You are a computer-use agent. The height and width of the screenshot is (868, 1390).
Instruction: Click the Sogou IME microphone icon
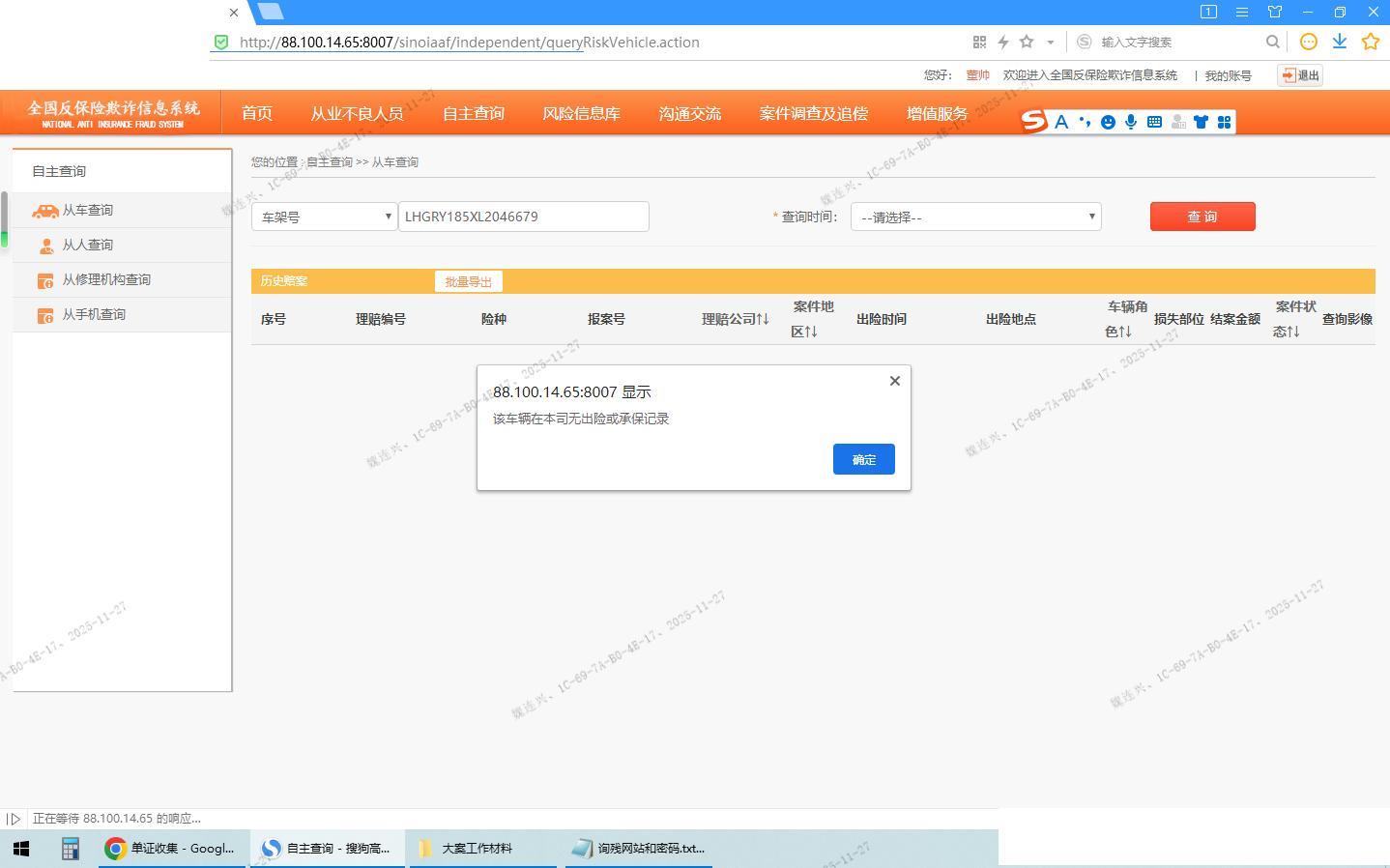[1131, 122]
